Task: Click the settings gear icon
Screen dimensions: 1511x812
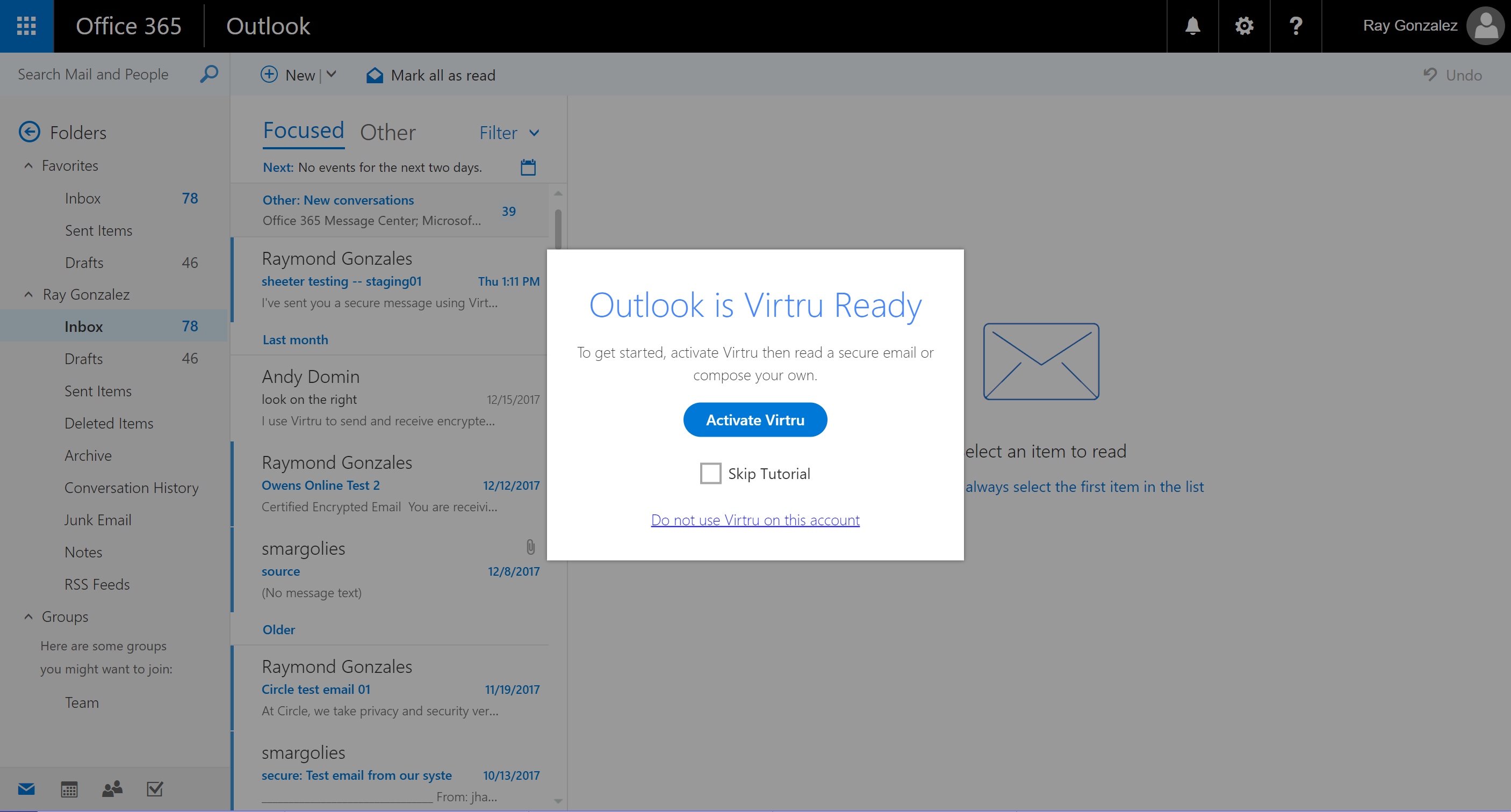Action: 1244,26
